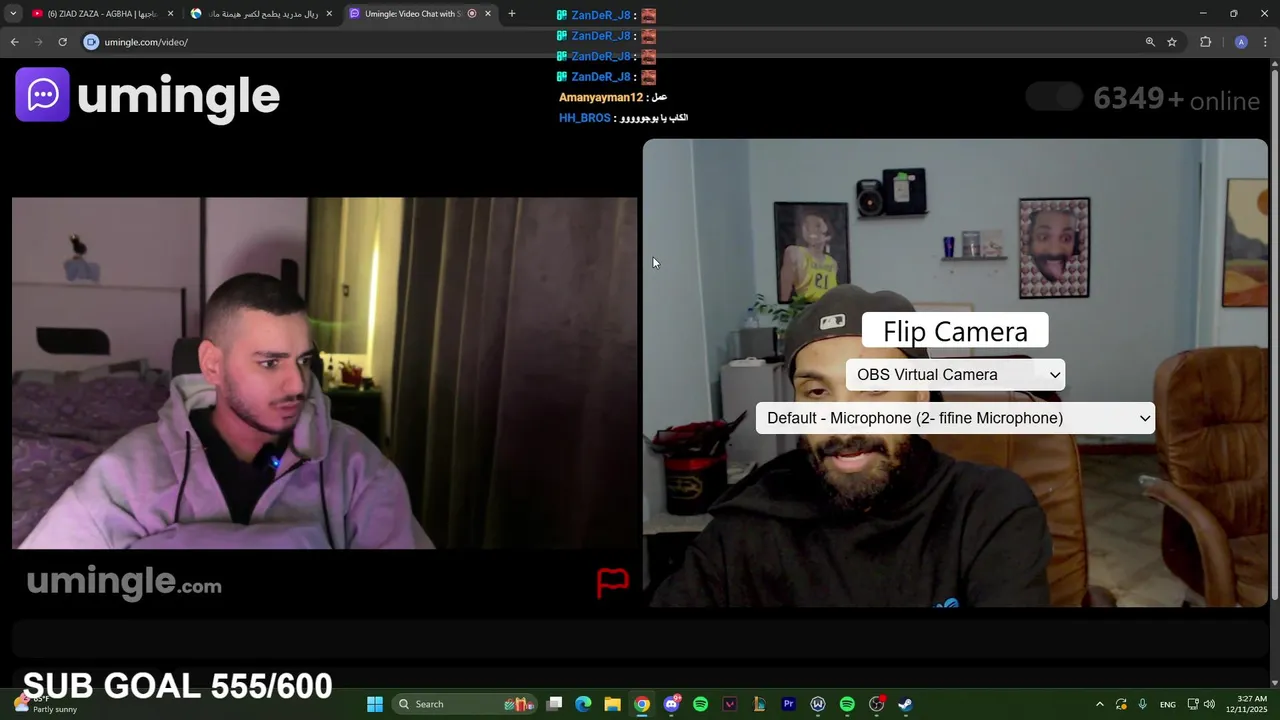Open the Chrome zoom magnifier icon
This screenshot has width=1280, height=720.
click(x=1150, y=42)
